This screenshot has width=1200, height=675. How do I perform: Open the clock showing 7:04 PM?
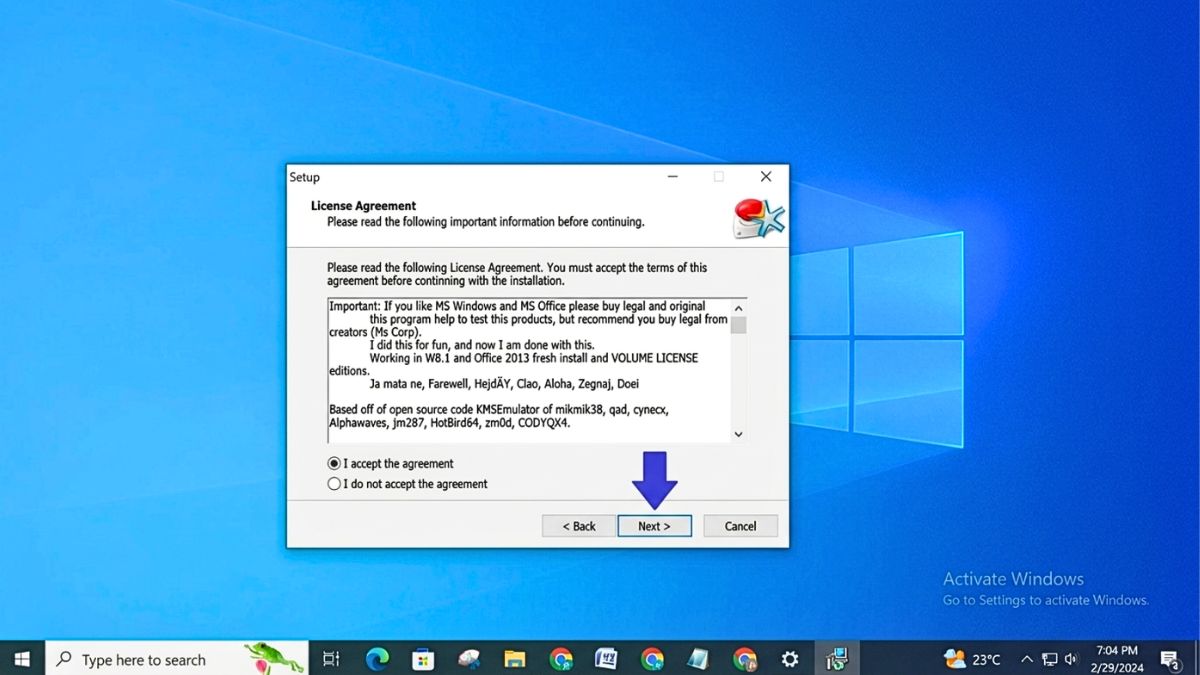coord(1117,659)
